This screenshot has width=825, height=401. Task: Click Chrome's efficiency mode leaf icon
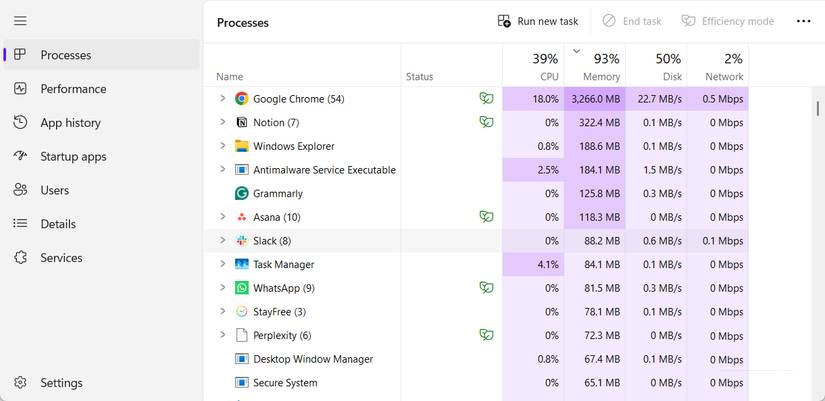click(486, 98)
